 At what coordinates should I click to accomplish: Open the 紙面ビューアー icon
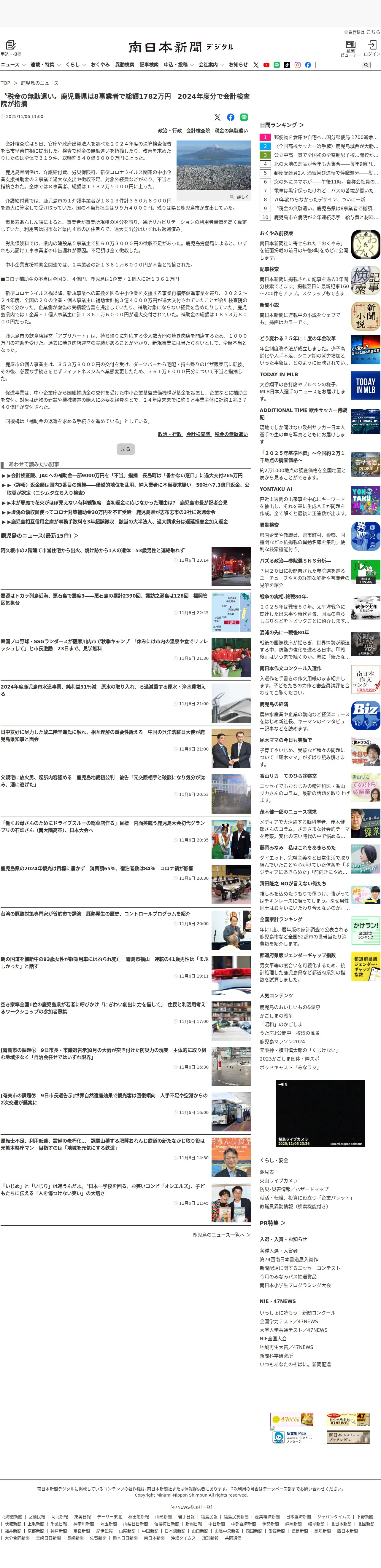click(350, 44)
